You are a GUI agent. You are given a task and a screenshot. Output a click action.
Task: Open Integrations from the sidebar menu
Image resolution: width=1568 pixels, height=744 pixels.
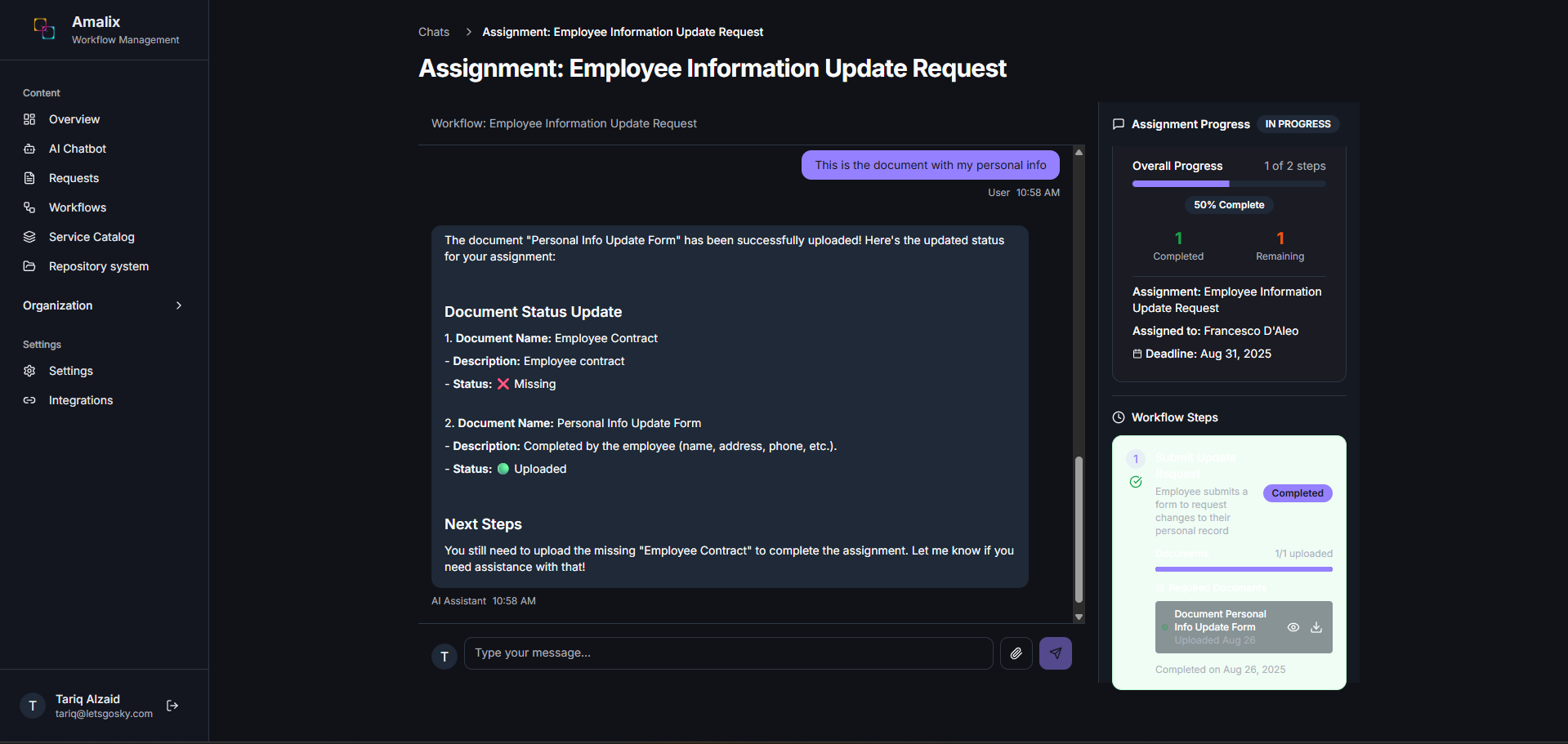tap(81, 400)
